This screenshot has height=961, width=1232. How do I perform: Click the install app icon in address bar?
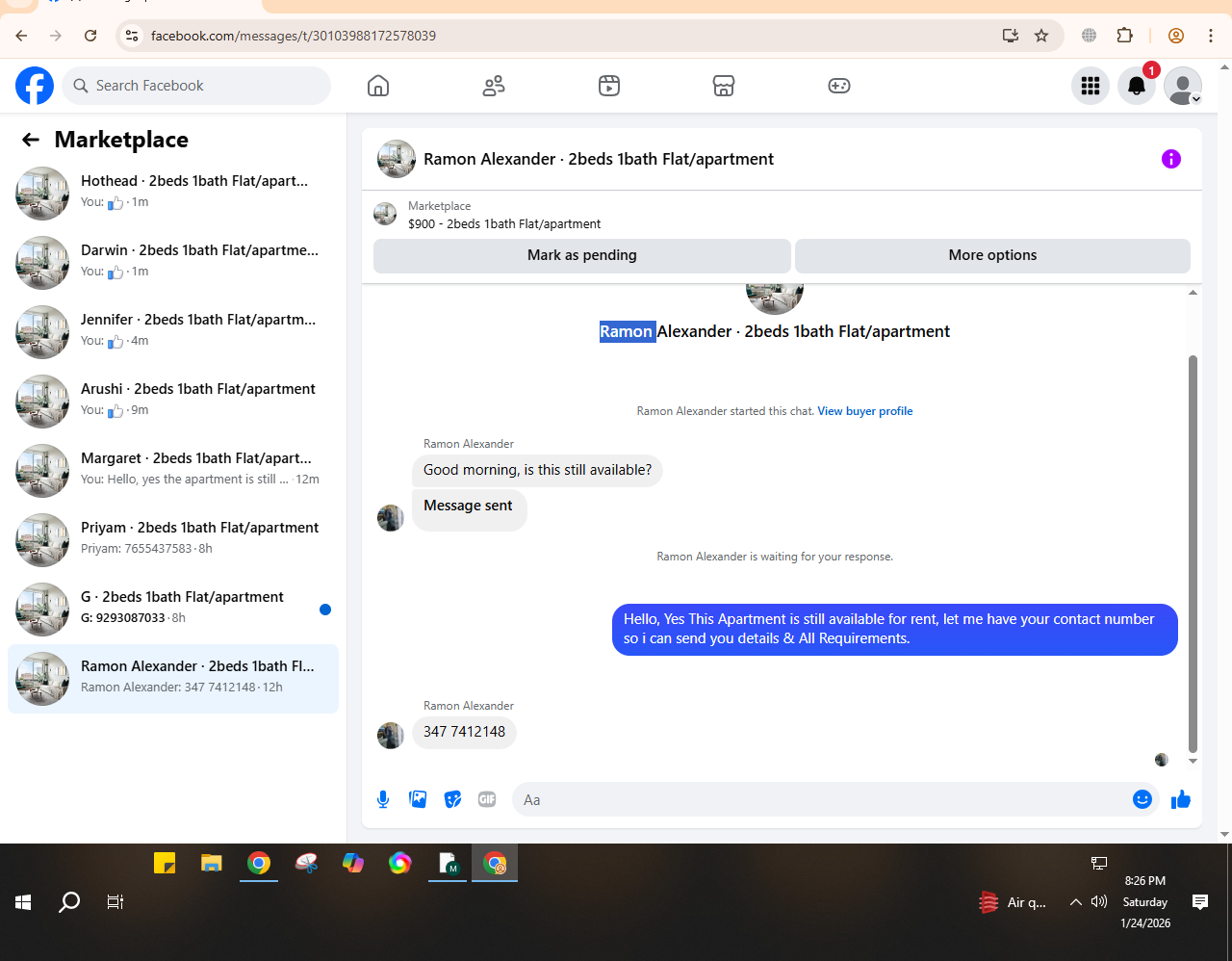click(x=1011, y=36)
